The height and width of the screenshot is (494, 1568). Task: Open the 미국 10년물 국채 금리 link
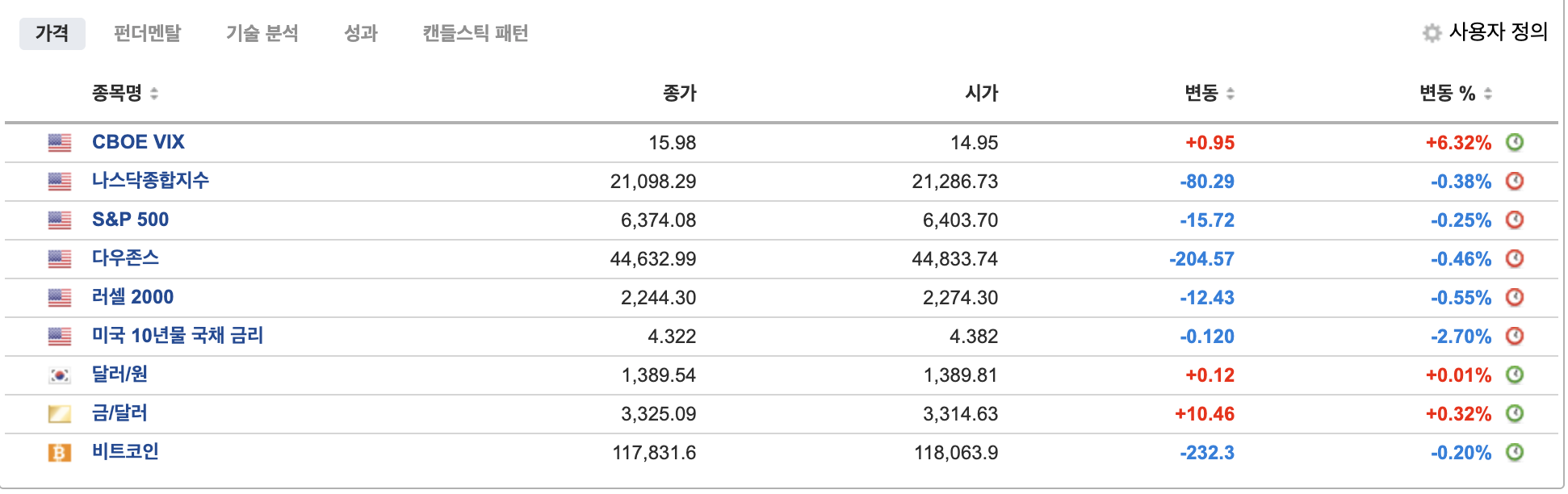pos(178,336)
